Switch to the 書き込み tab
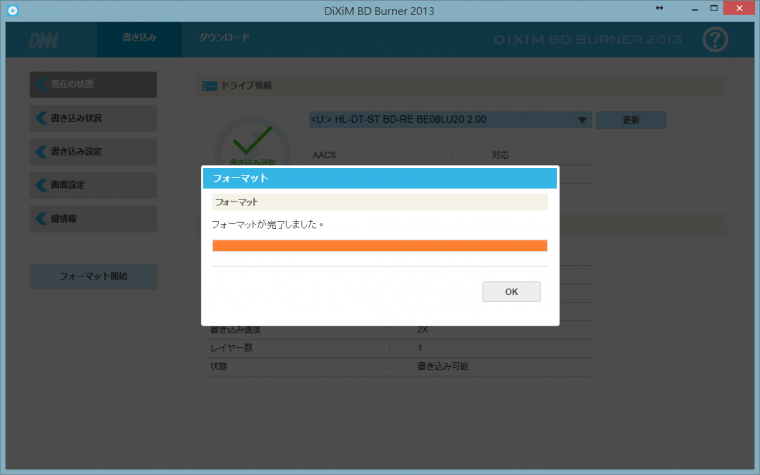The height and width of the screenshot is (475, 760). [x=139, y=38]
